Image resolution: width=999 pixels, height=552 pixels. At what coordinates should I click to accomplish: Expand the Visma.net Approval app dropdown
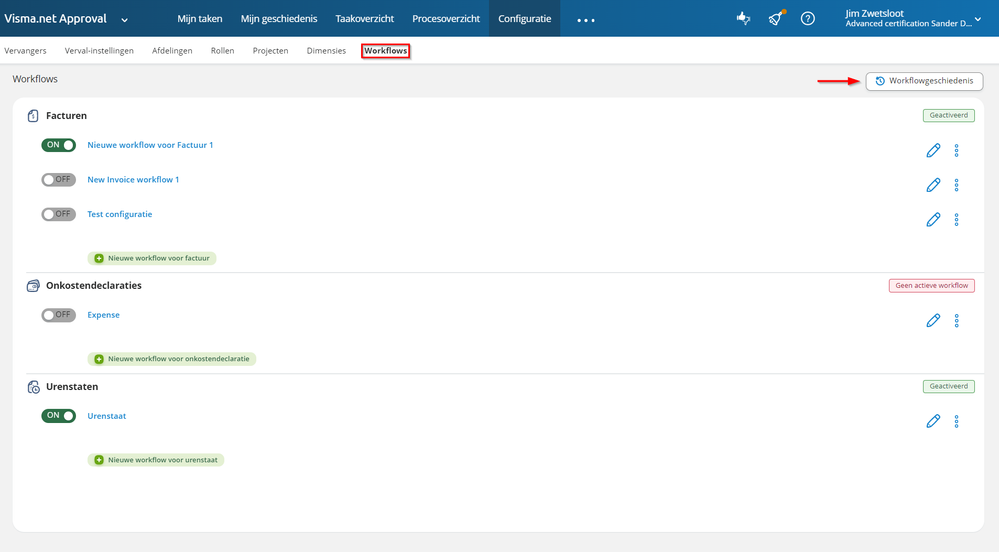(124, 20)
